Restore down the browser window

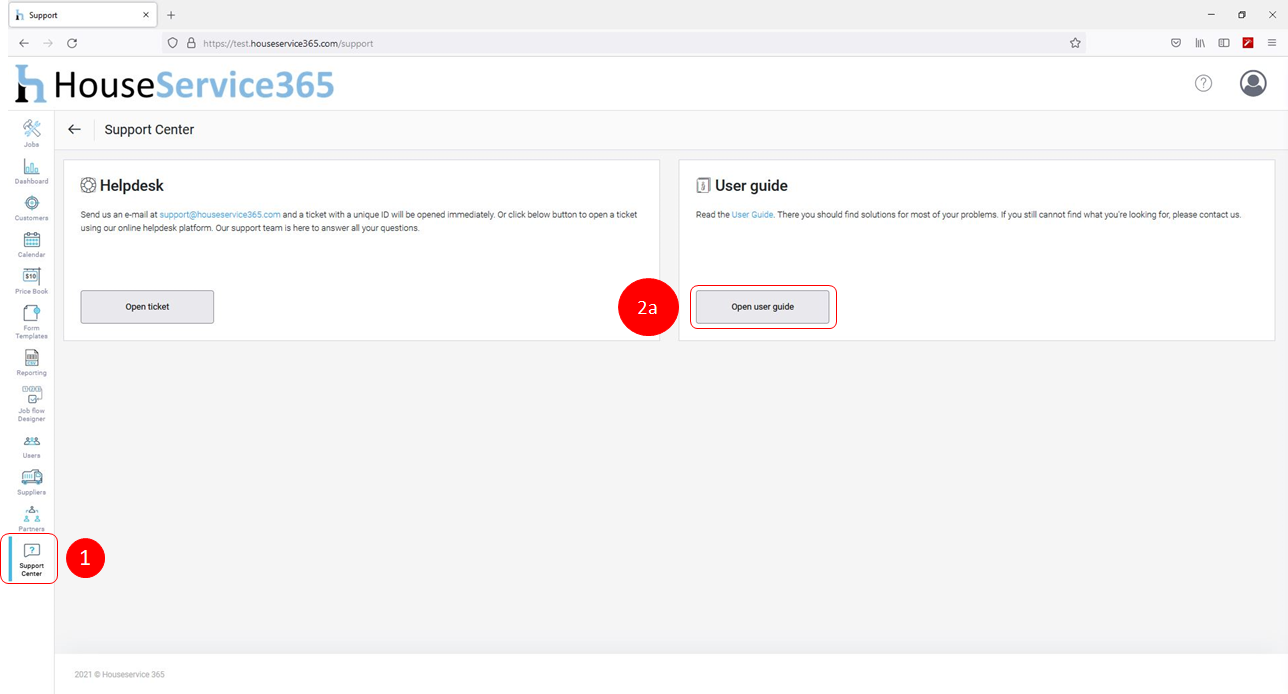tap(1241, 15)
